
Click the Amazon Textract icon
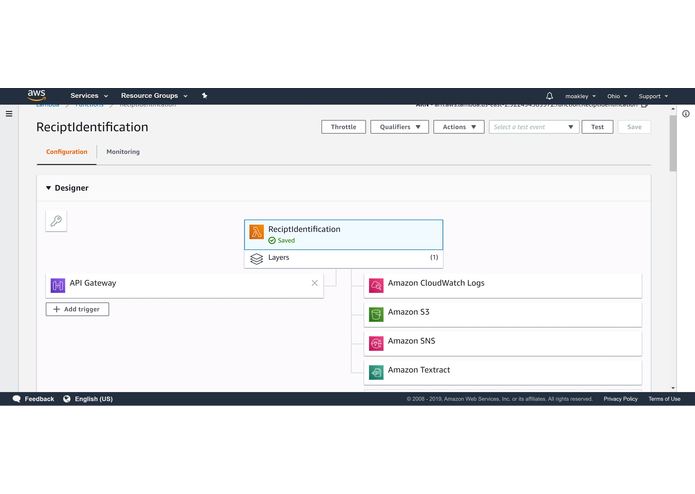pyautogui.click(x=376, y=372)
